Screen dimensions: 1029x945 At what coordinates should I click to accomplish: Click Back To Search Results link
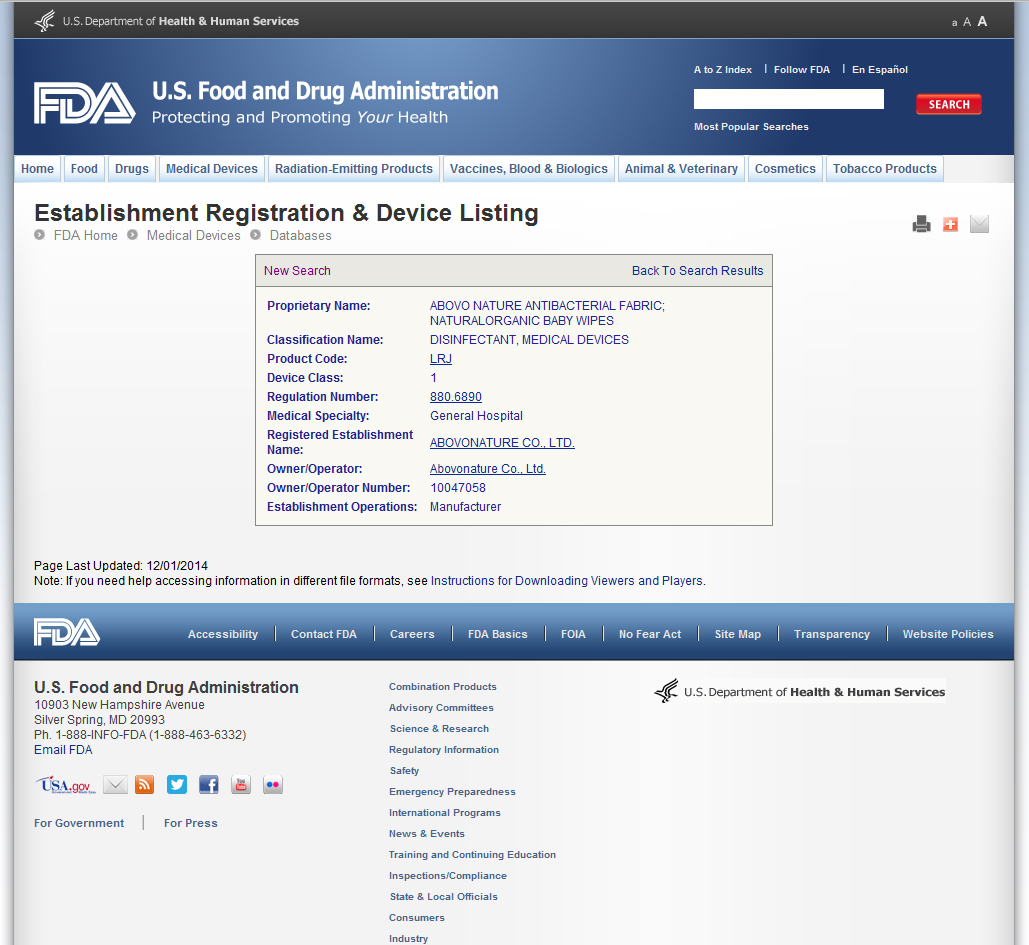(697, 271)
